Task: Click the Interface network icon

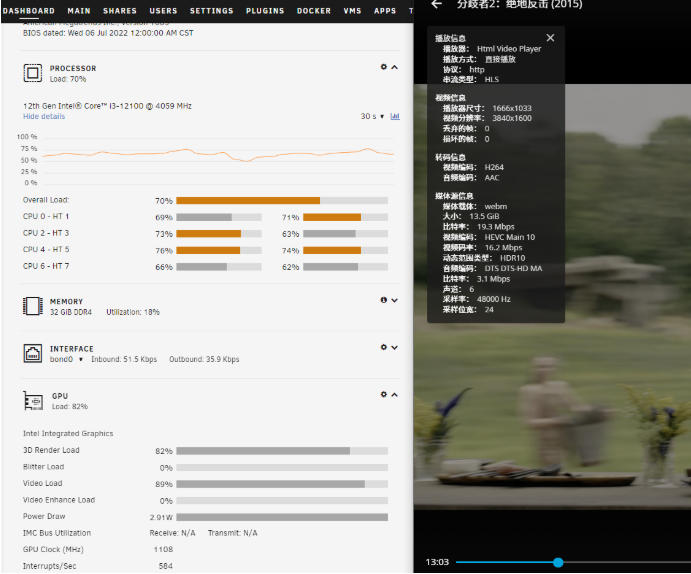Action: pyautogui.click(x=33, y=353)
